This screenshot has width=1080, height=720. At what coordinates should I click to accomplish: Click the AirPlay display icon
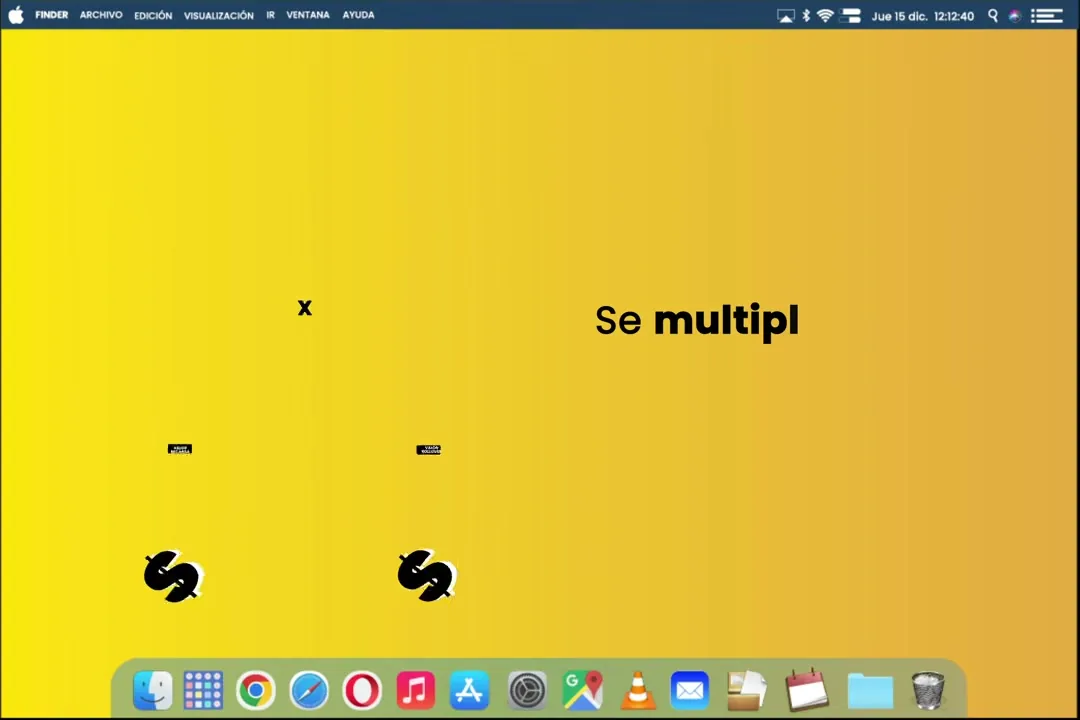pyautogui.click(x=785, y=16)
